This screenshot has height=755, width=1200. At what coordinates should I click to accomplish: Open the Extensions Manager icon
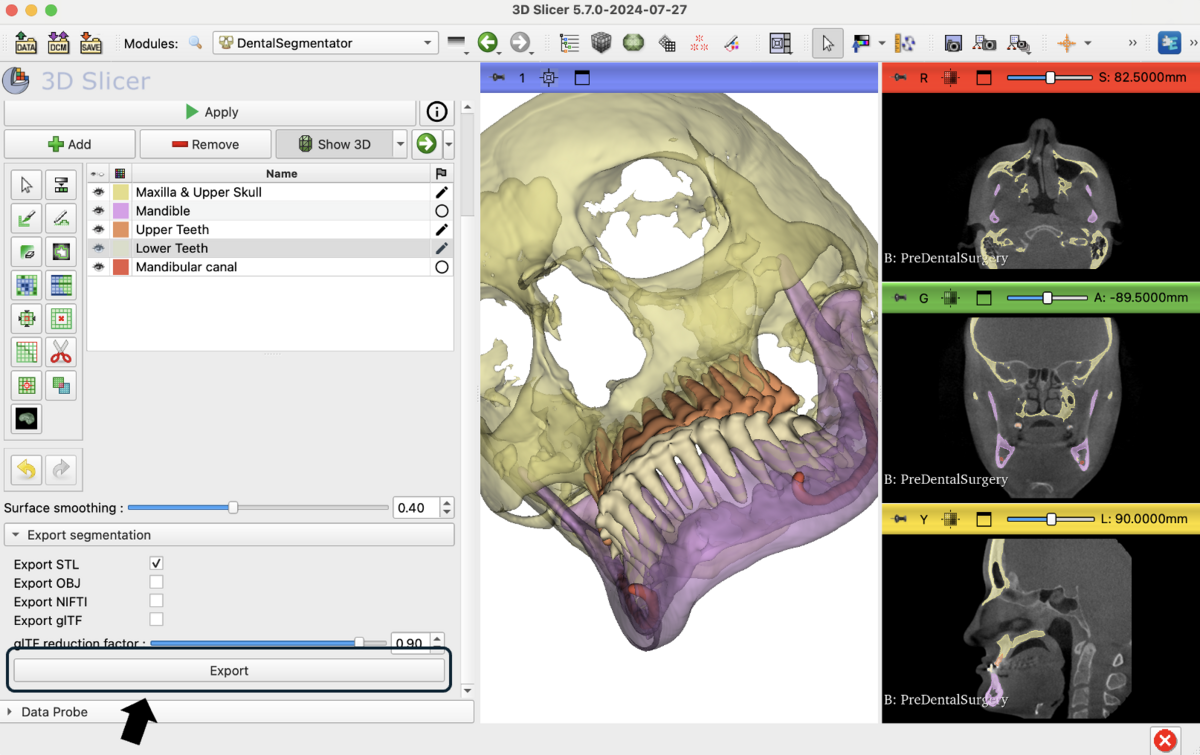coord(1169,43)
